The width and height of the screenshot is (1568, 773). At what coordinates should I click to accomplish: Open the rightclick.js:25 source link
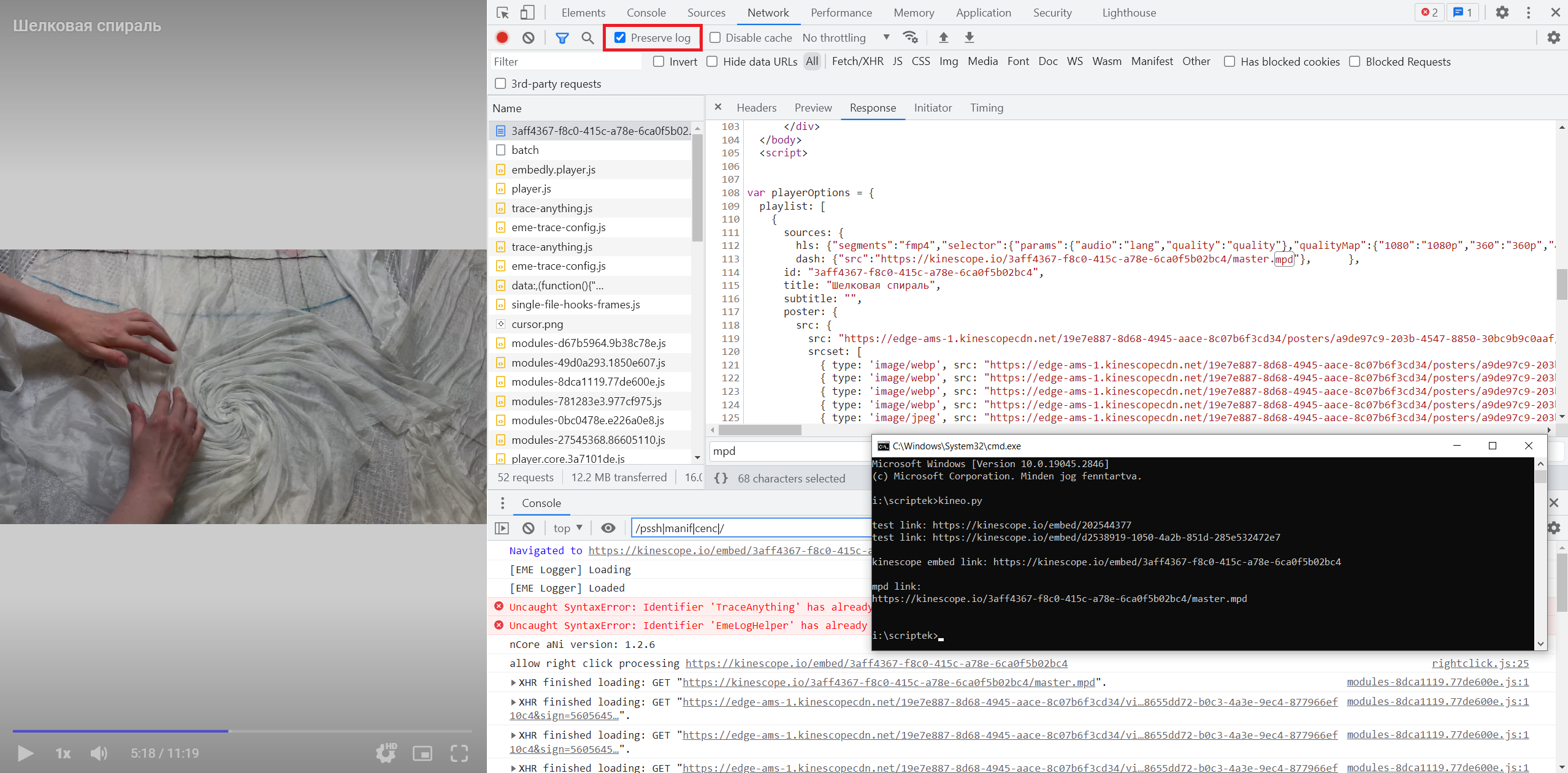click(x=1480, y=663)
